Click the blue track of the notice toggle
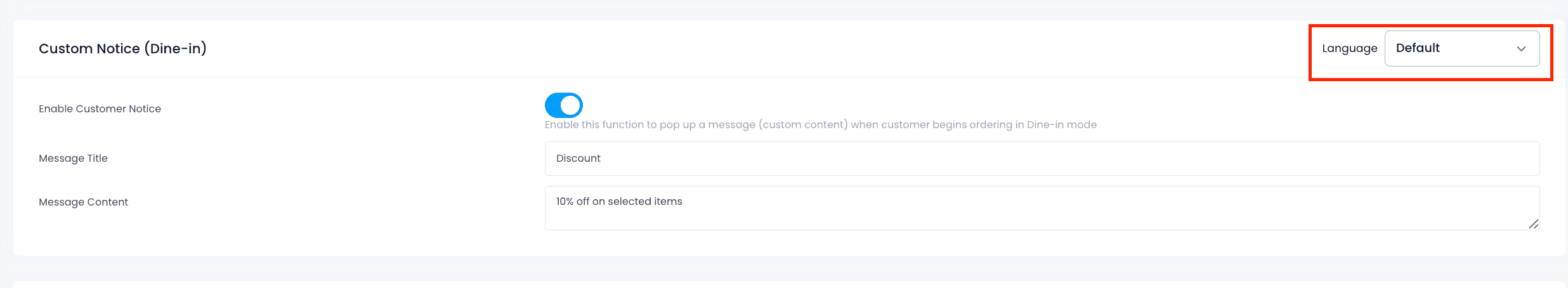This screenshot has height=288, width=1568. tap(553, 105)
